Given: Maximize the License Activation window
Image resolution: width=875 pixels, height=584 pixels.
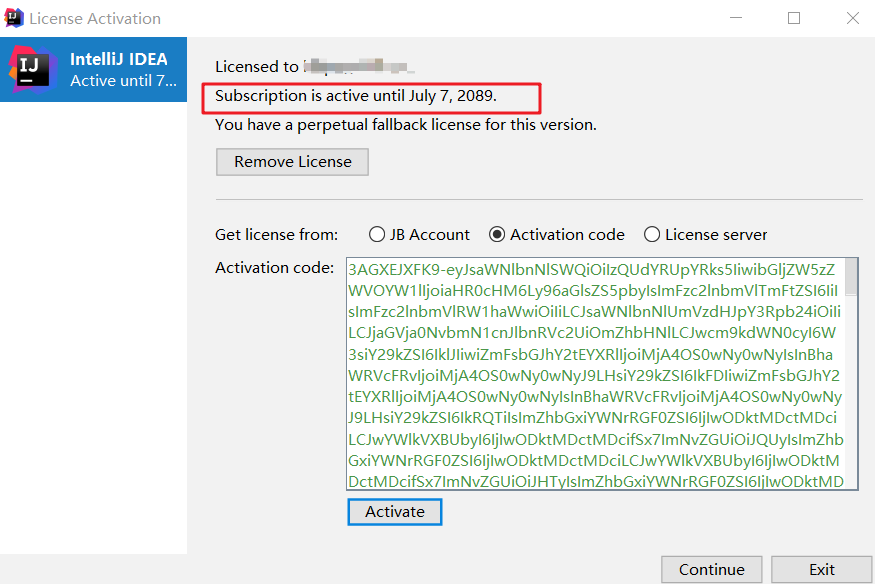Looking at the screenshot, I should pos(794,18).
